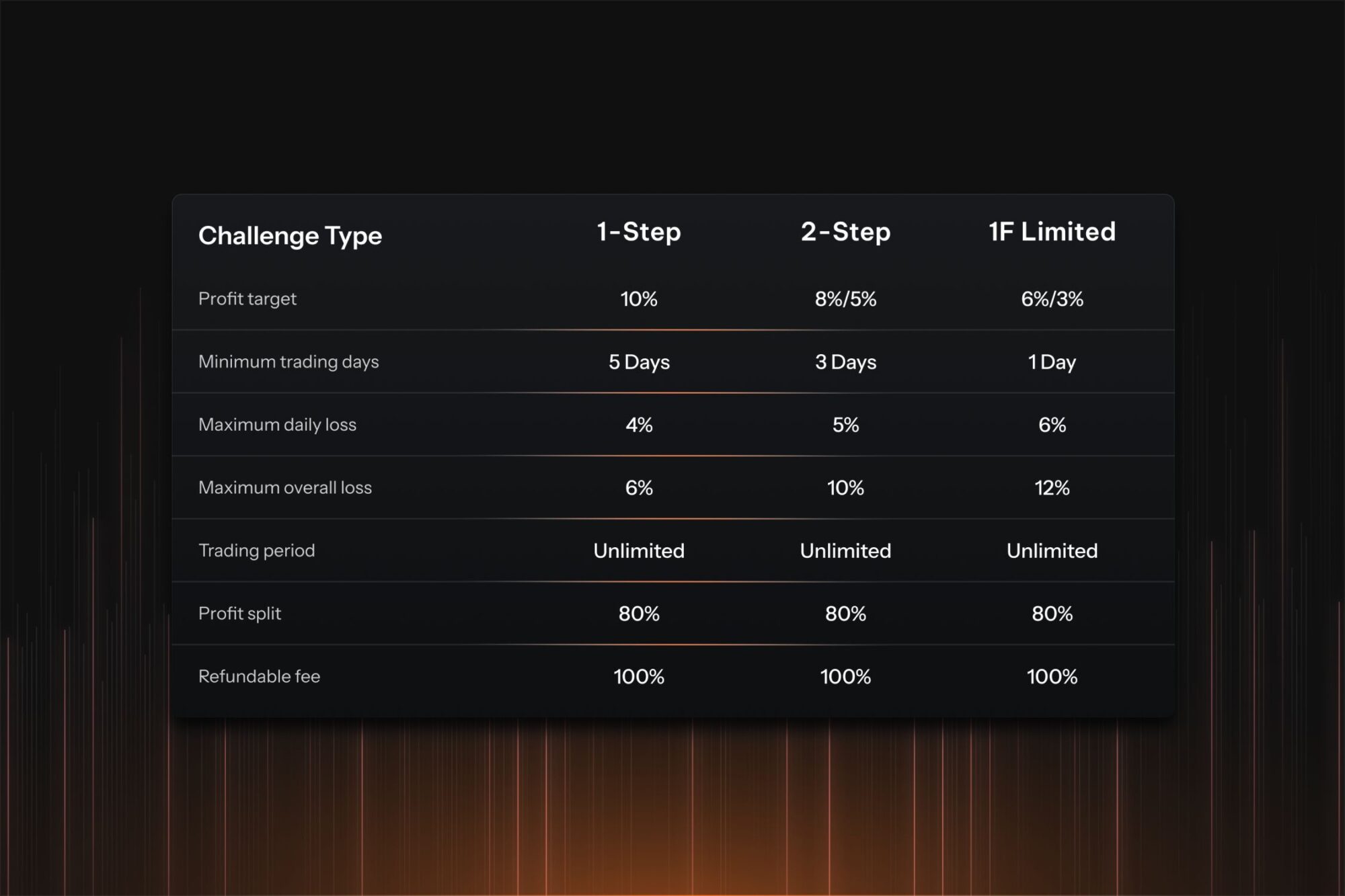Select the 1-Step column header

tap(639, 232)
